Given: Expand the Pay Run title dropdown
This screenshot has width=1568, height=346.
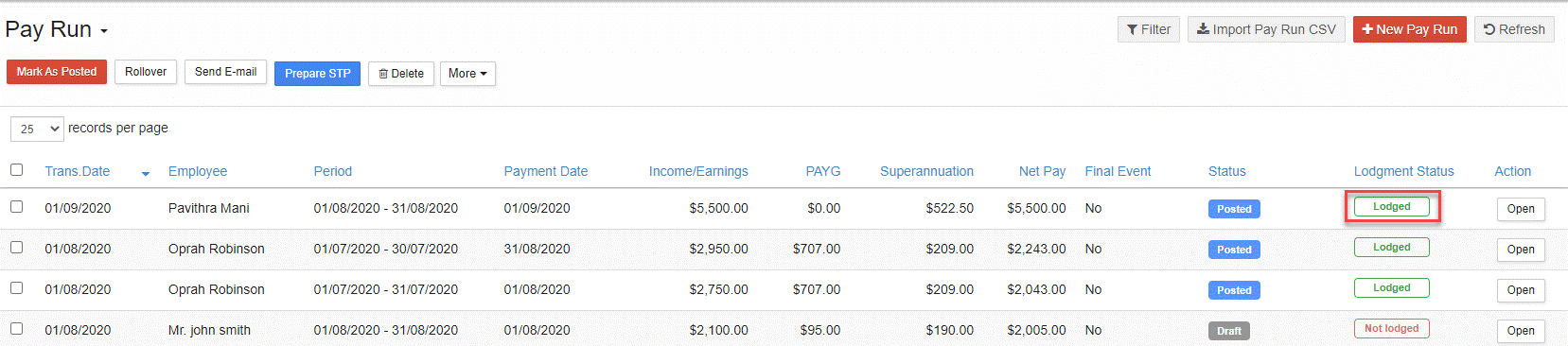Looking at the screenshot, I should (104, 32).
